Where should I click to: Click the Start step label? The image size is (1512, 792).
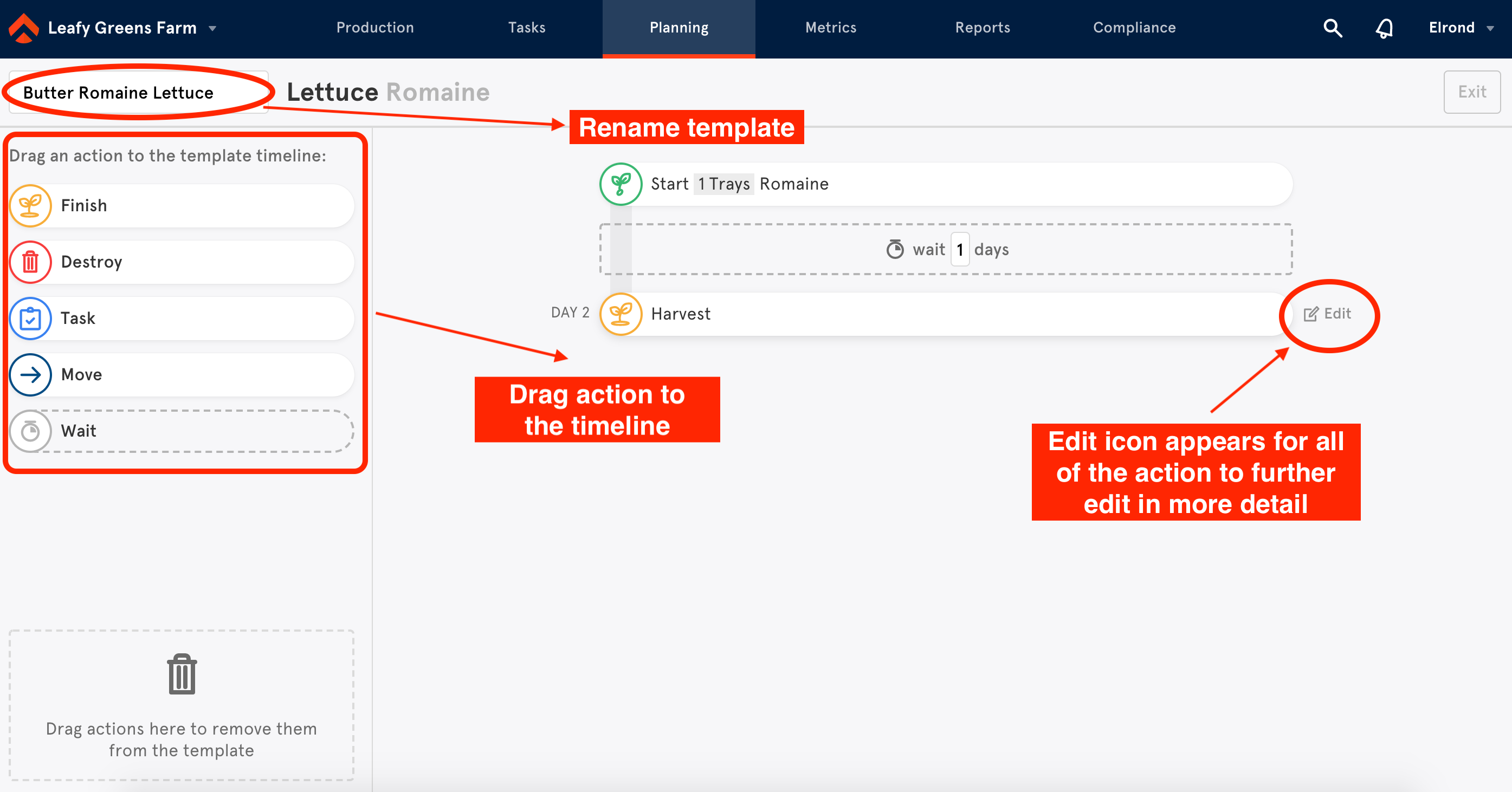pos(669,184)
